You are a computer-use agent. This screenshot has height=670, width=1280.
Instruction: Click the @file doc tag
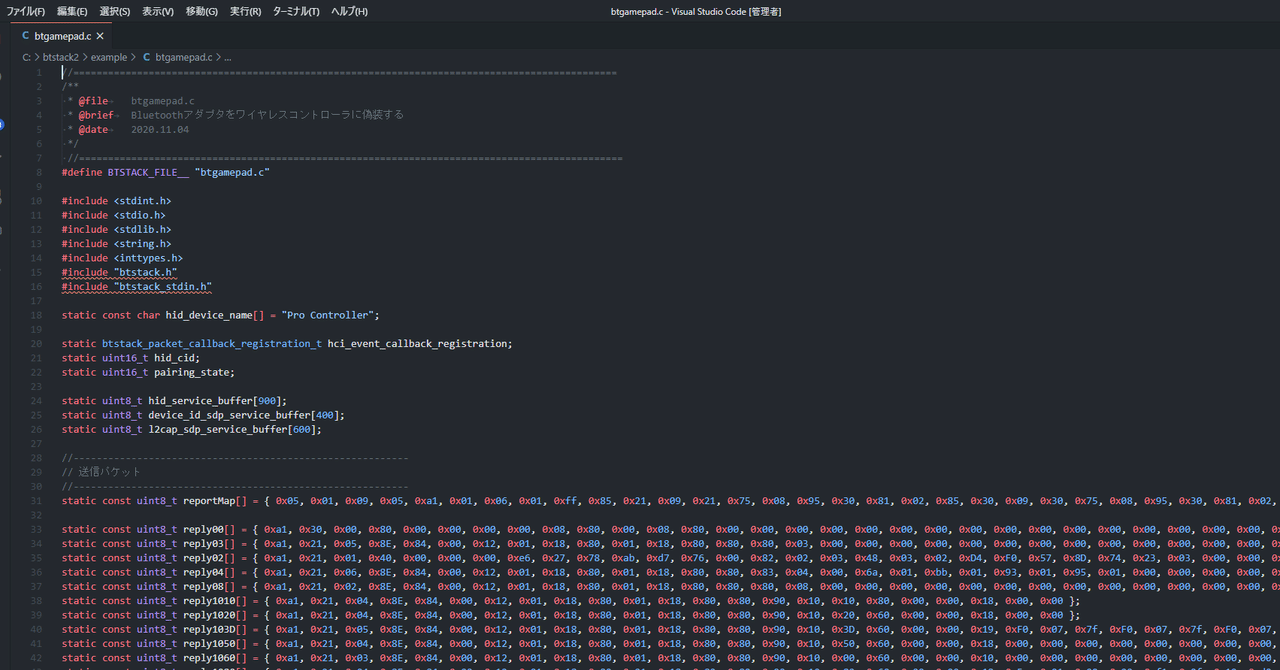tap(93, 101)
